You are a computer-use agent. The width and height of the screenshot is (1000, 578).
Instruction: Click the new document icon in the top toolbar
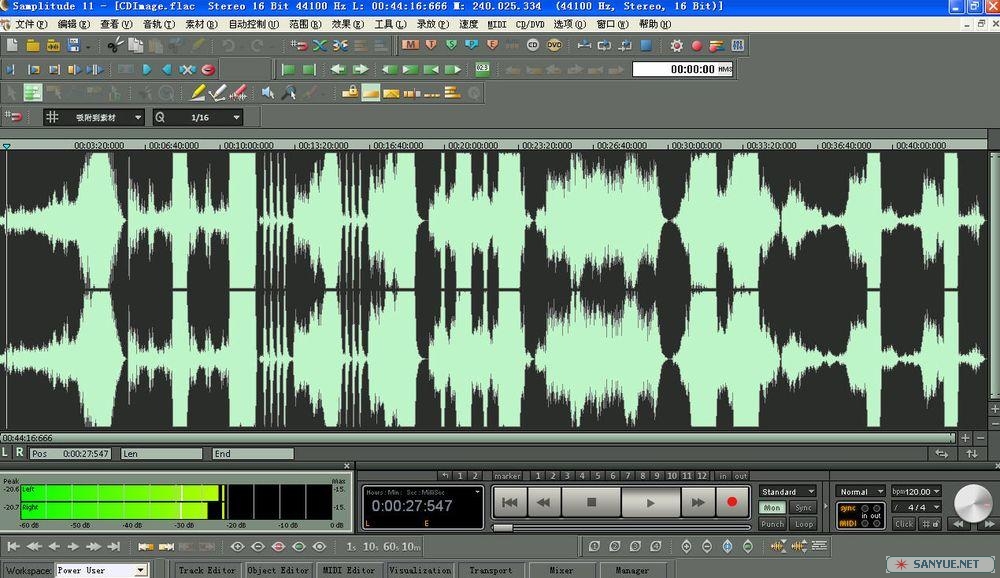click(x=12, y=45)
